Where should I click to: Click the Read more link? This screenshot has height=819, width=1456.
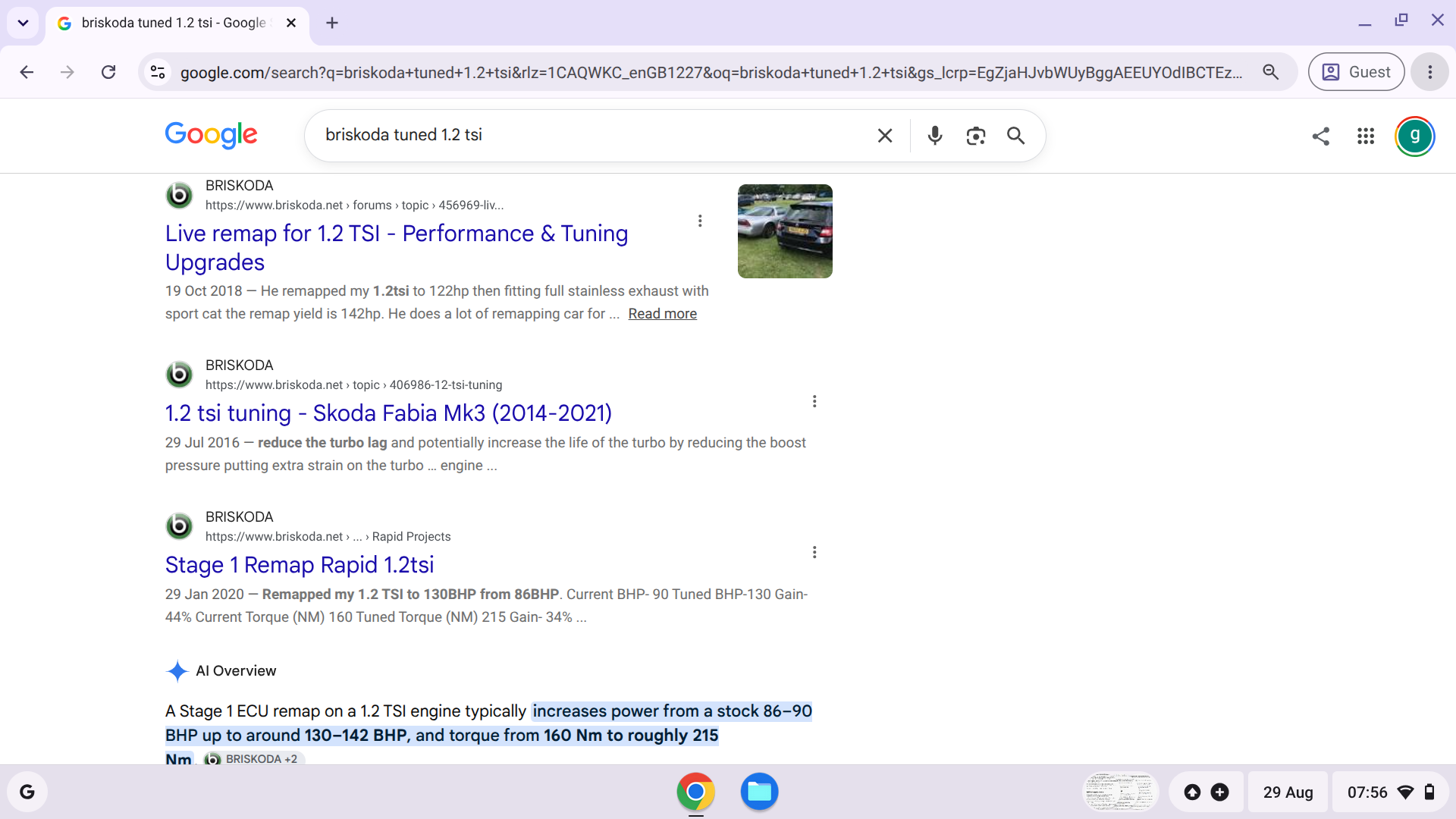tap(662, 314)
